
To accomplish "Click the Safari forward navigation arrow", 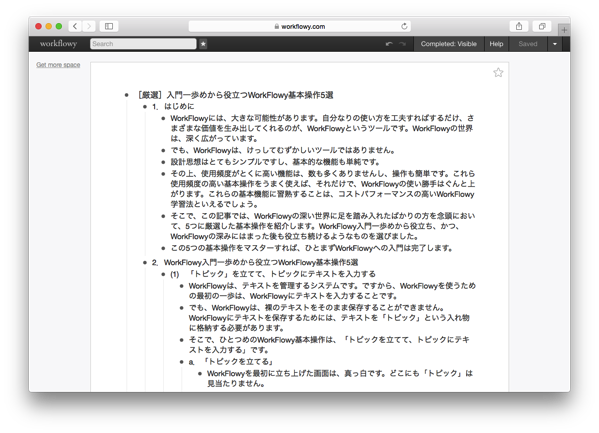I will 89,26.
